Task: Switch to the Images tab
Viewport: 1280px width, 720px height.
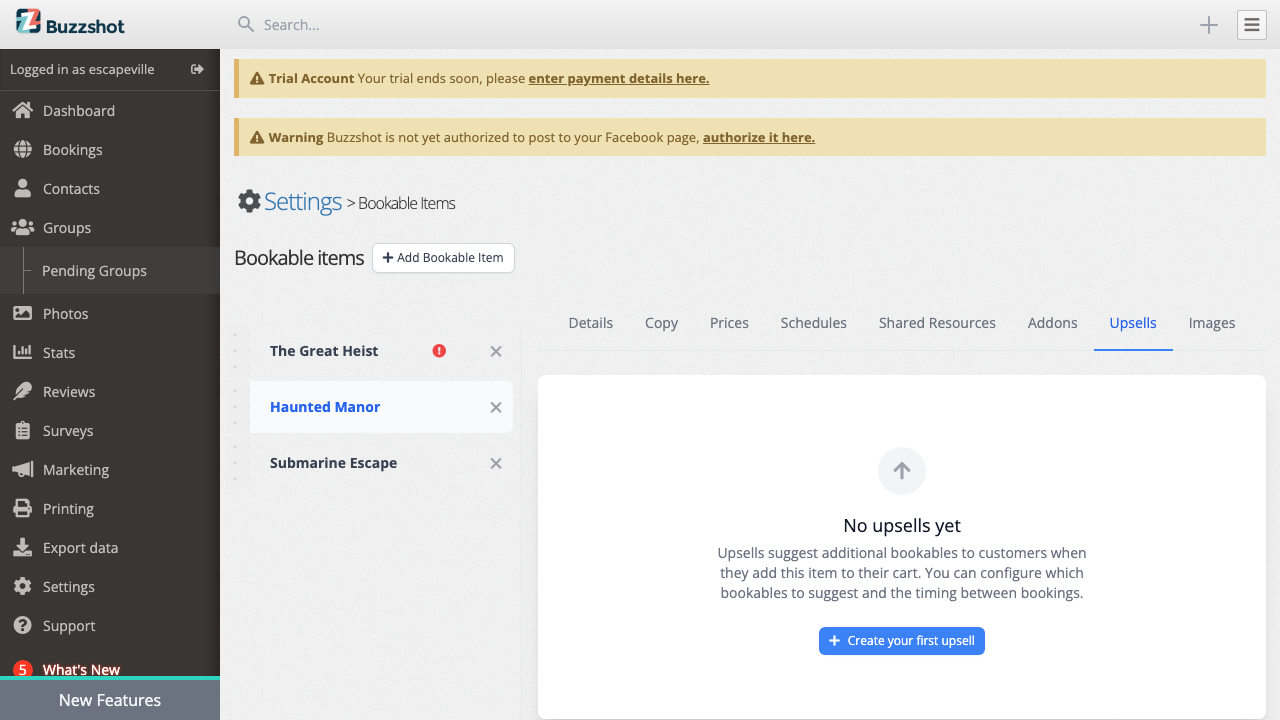Action: [1211, 322]
